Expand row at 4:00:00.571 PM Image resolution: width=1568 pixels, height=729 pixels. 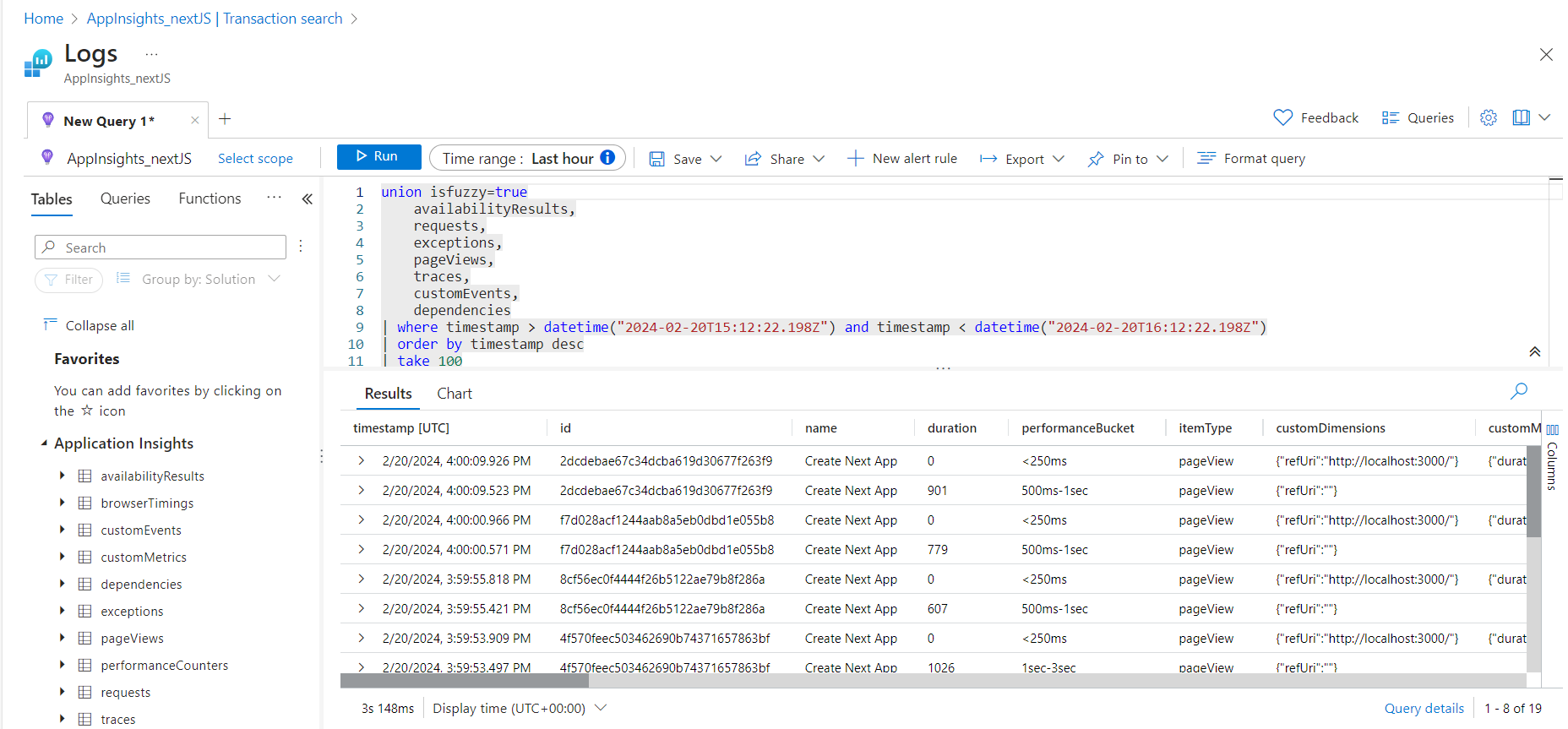[x=362, y=549]
